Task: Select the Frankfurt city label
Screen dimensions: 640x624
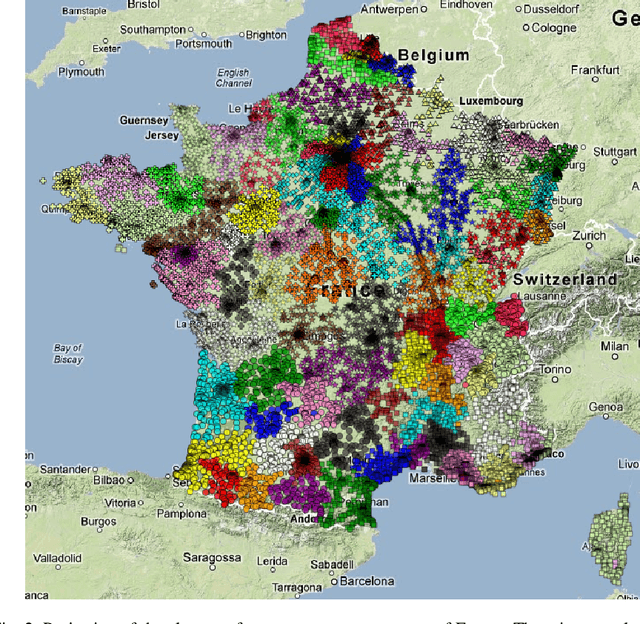Action: point(596,70)
